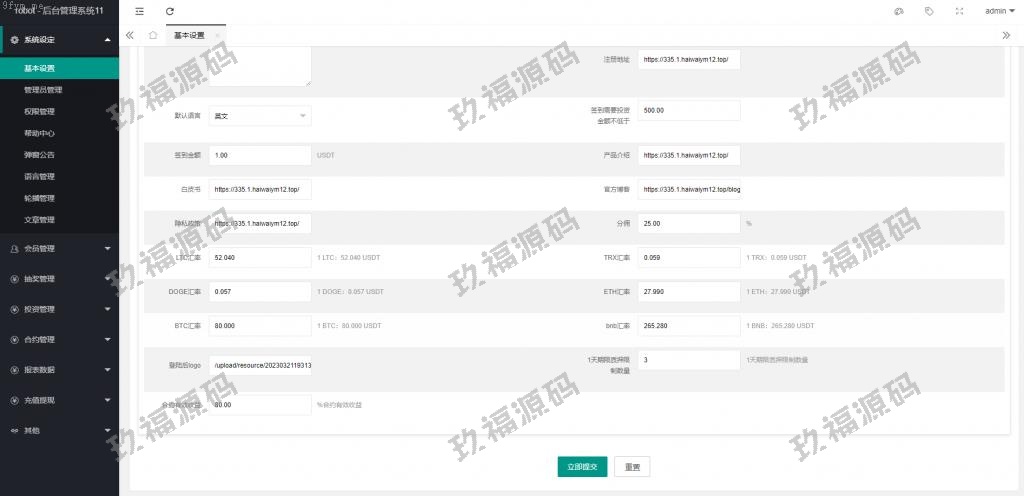
Task: Open 管理员管理 in the sidebar
Action: coord(43,90)
